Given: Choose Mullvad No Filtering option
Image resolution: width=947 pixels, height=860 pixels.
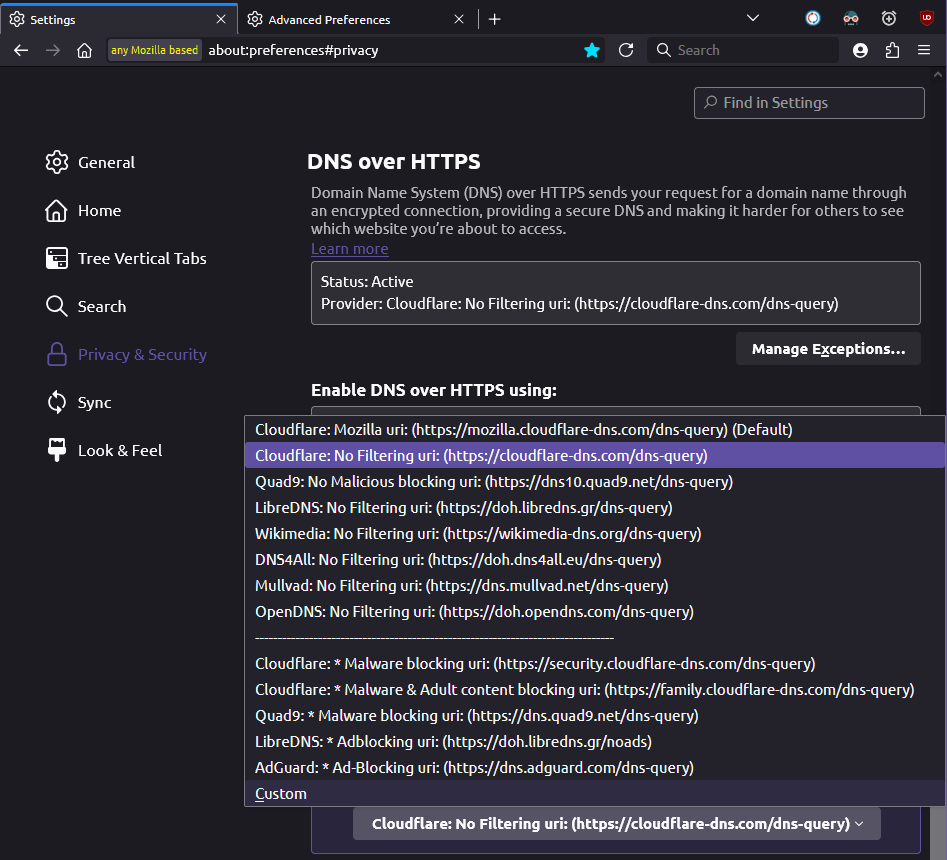Looking at the screenshot, I should (x=594, y=585).
